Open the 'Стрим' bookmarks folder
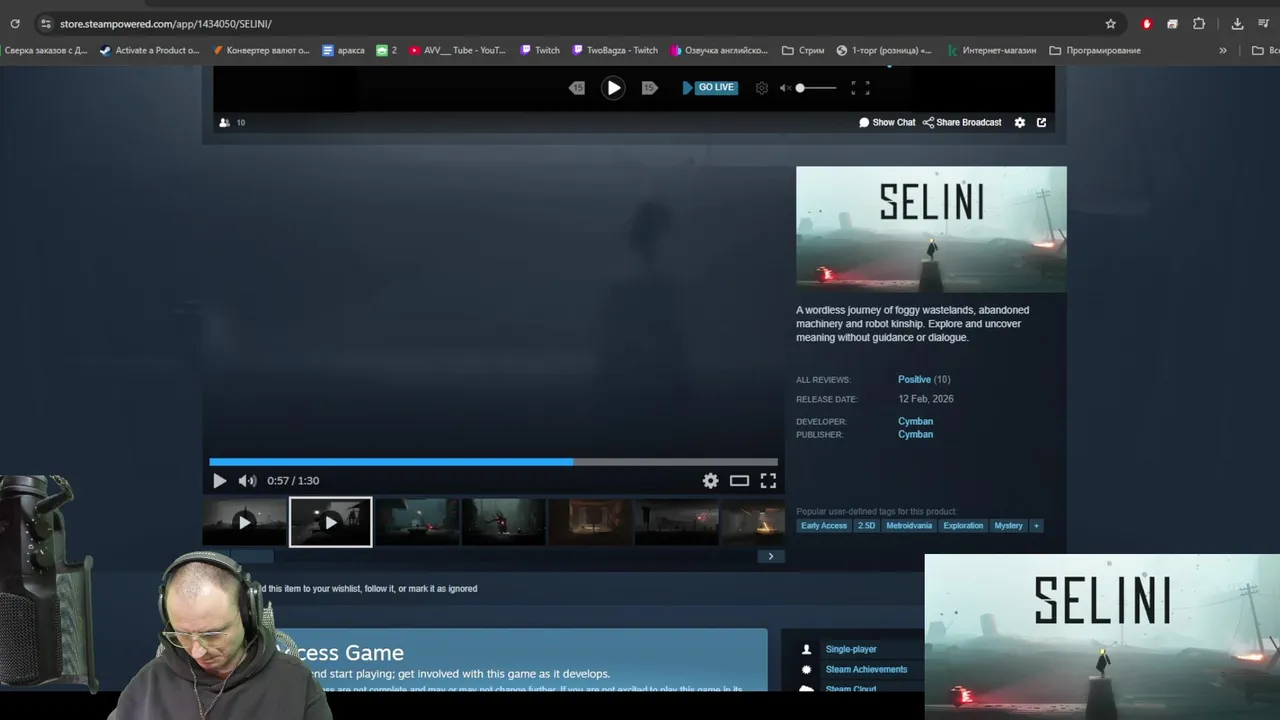1280x720 pixels. (803, 50)
